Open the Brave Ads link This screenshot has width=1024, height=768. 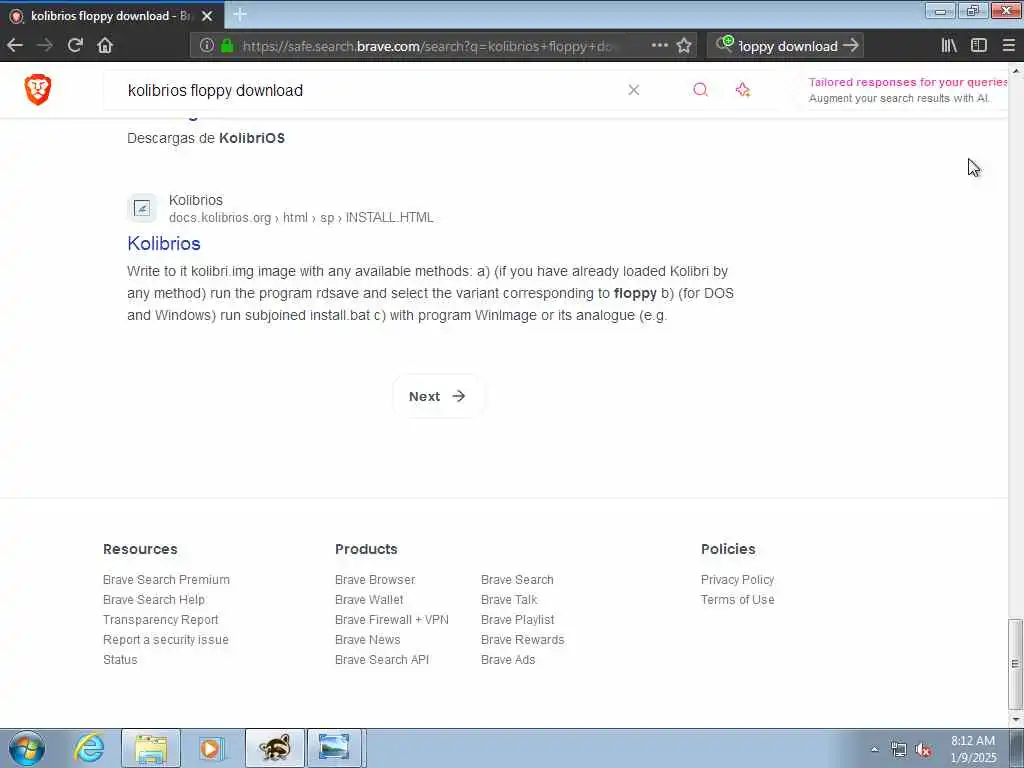tap(508, 660)
